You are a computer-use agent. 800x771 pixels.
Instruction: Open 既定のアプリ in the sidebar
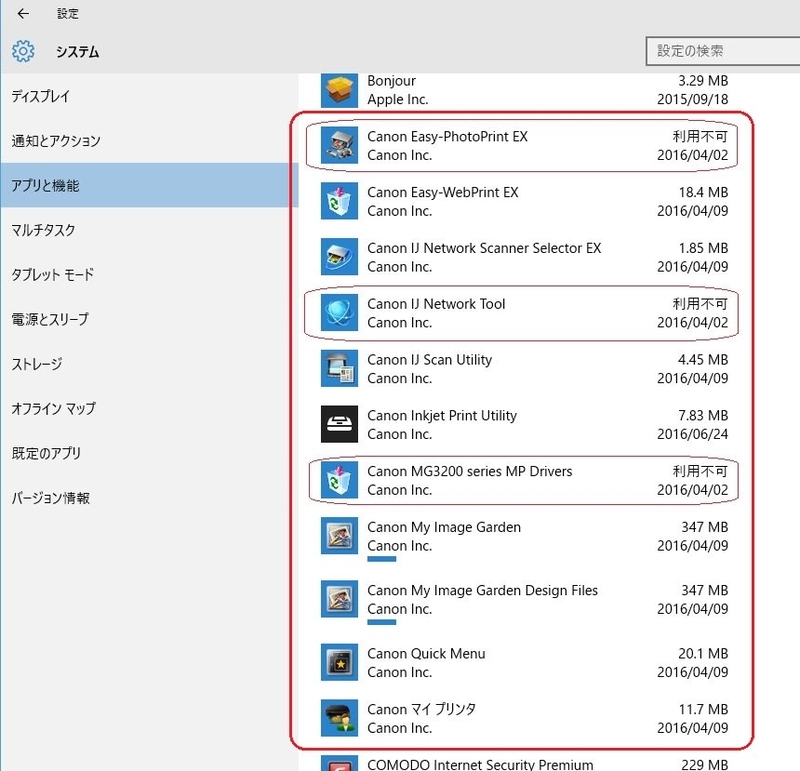tap(149, 453)
